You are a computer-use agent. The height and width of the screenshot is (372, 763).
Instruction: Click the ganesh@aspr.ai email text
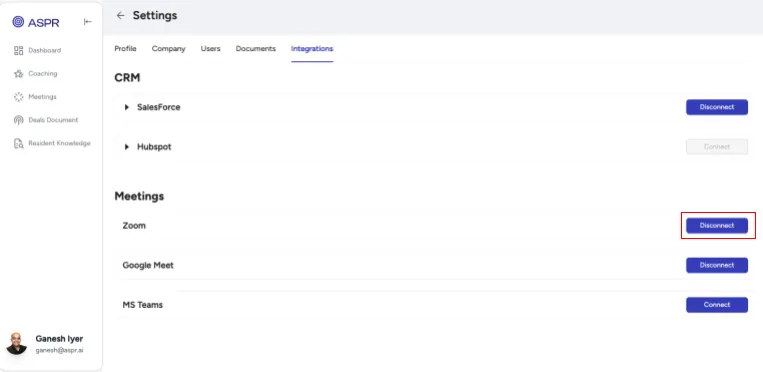click(59, 351)
